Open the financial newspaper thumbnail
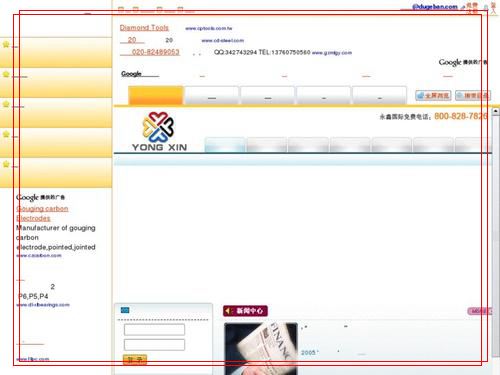 (x=261, y=349)
